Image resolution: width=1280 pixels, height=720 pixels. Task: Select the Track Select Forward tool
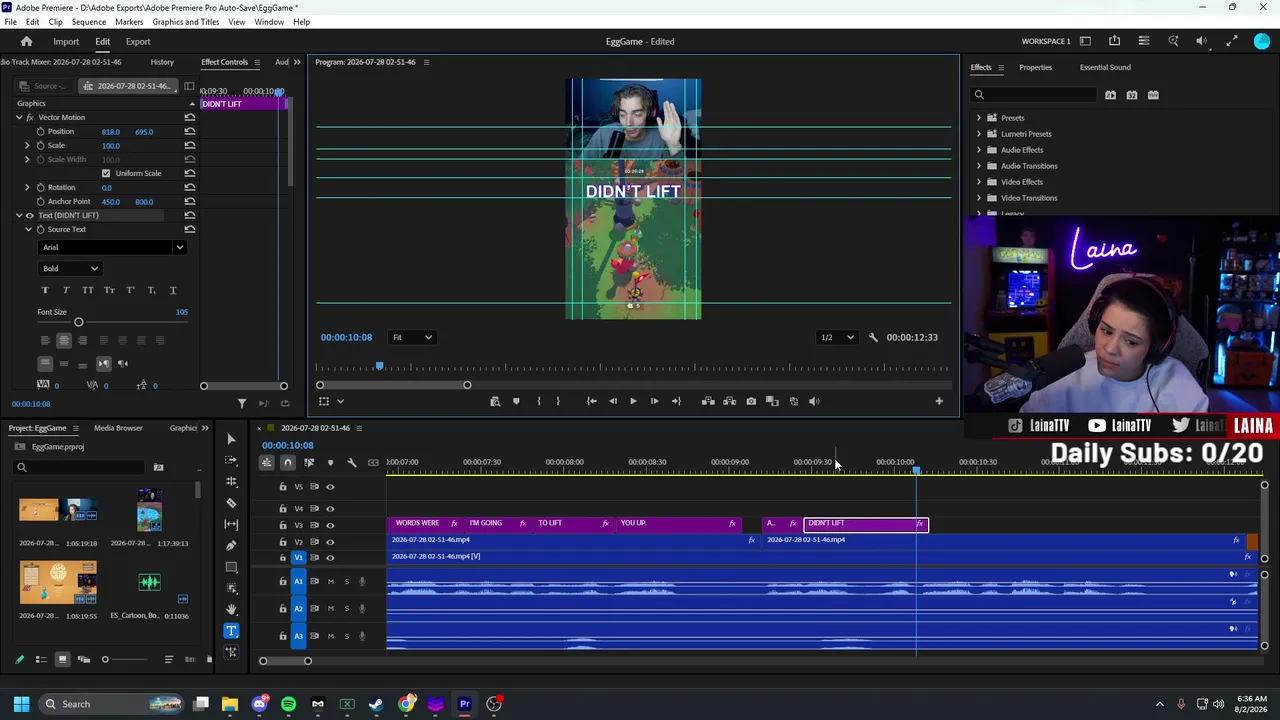click(x=231, y=460)
